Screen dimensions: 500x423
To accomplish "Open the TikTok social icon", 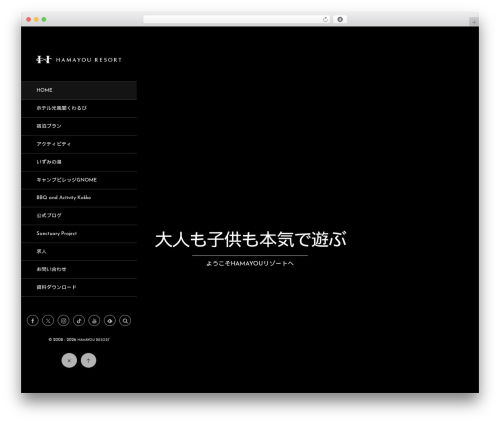I will point(79,321).
